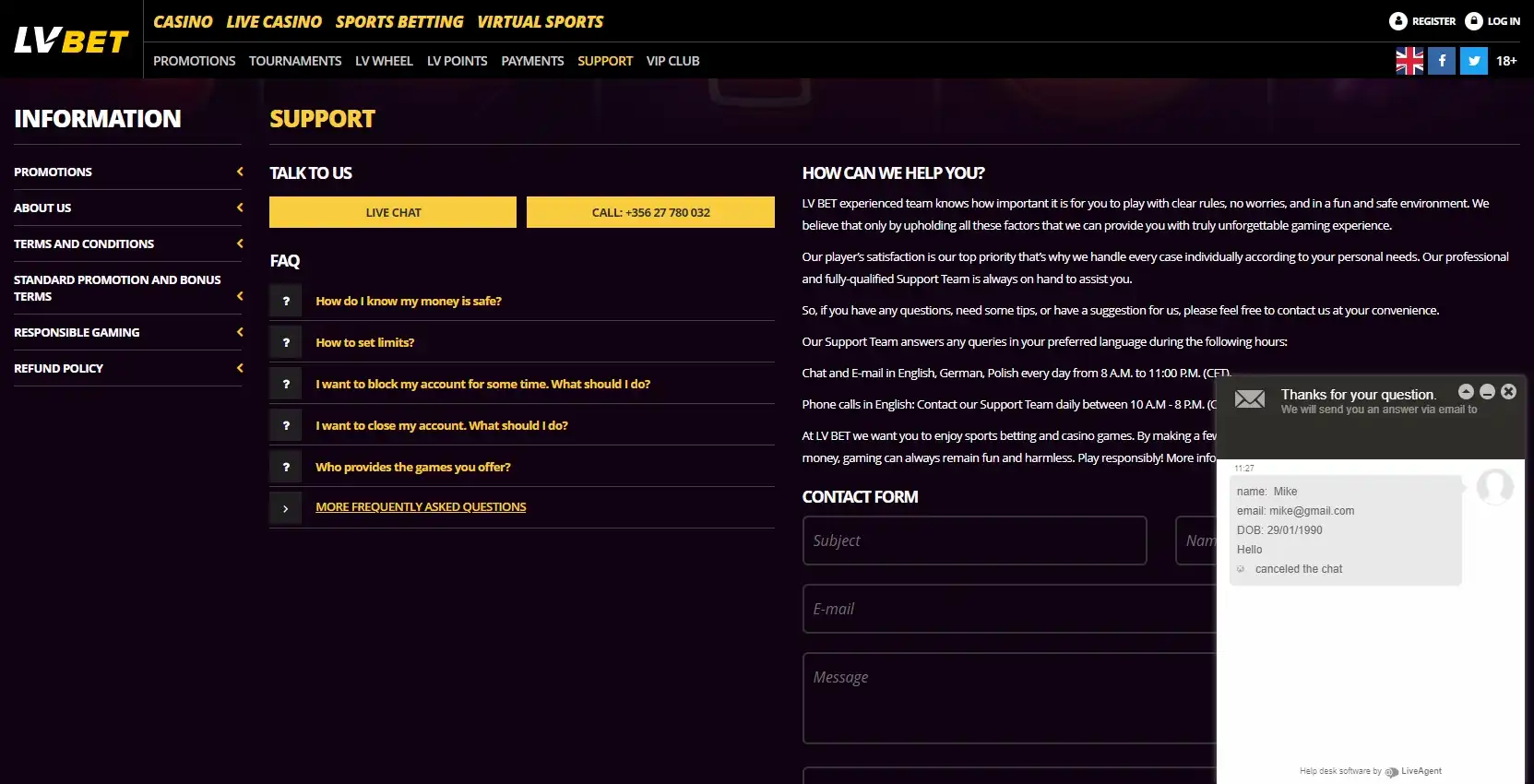Click the user avatar in the chat
The width and height of the screenshot is (1534, 784).
tap(1495, 487)
